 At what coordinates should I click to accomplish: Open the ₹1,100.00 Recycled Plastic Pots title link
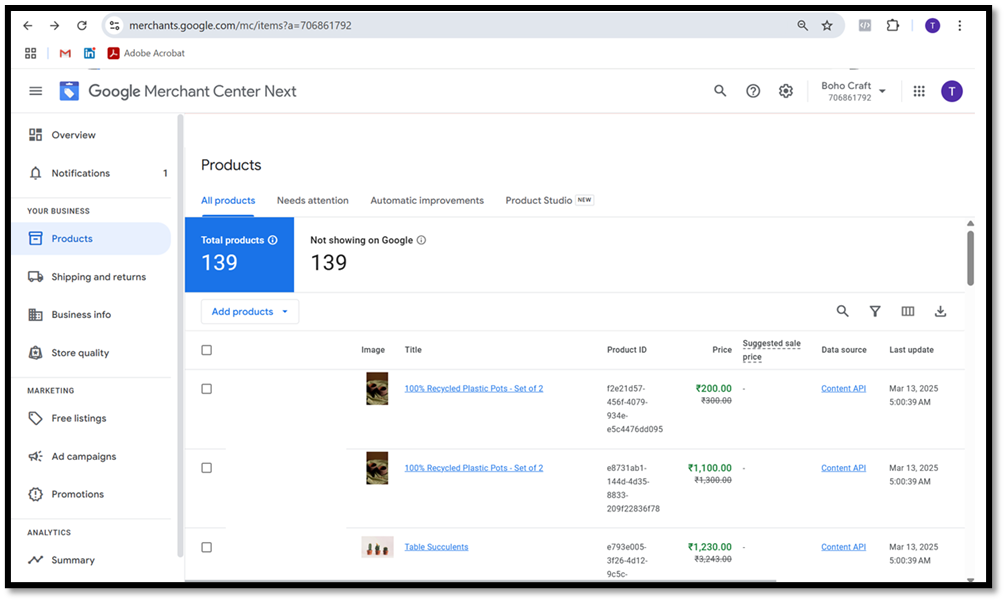474,468
